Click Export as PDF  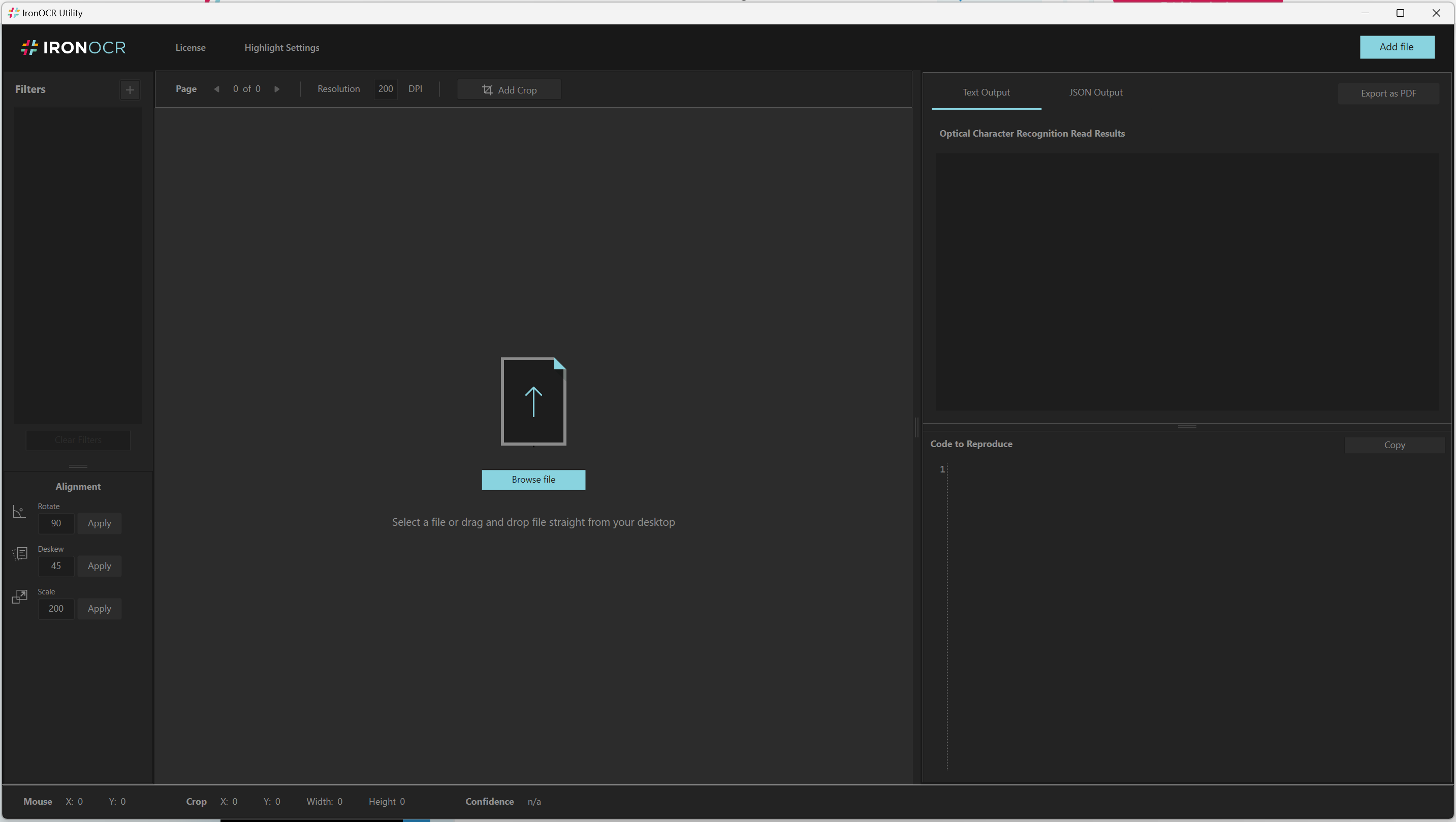pos(1387,93)
